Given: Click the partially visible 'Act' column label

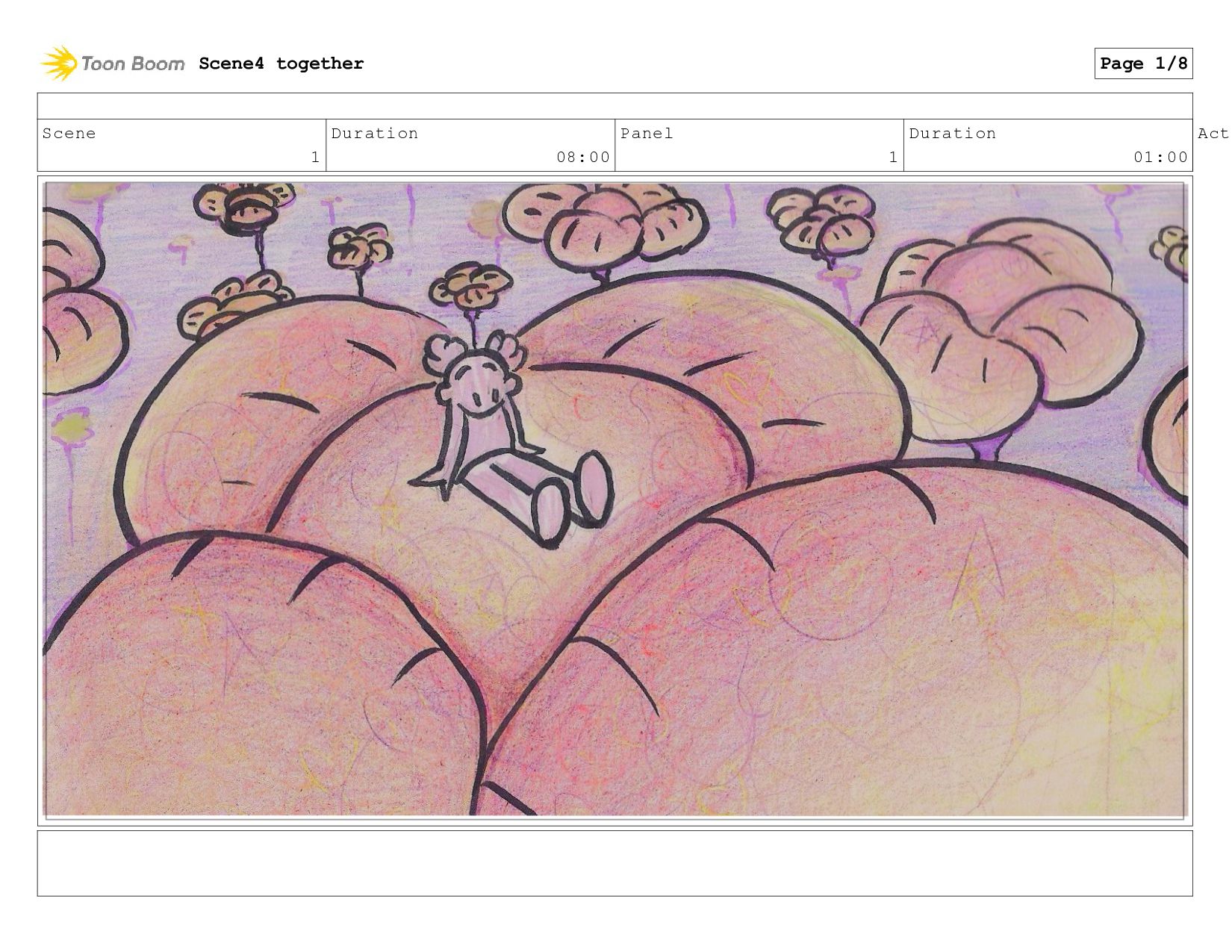Looking at the screenshot, I should [x=1214, y=134].
